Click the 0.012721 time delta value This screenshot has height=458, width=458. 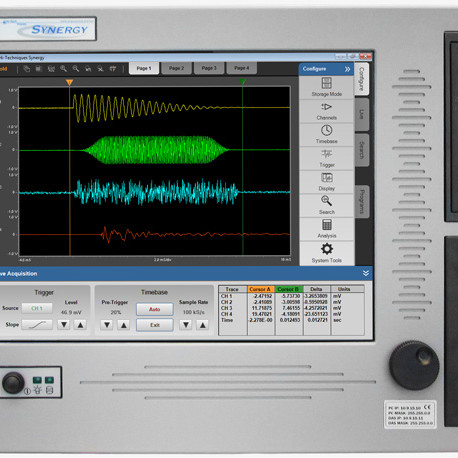tap(317, 320)
